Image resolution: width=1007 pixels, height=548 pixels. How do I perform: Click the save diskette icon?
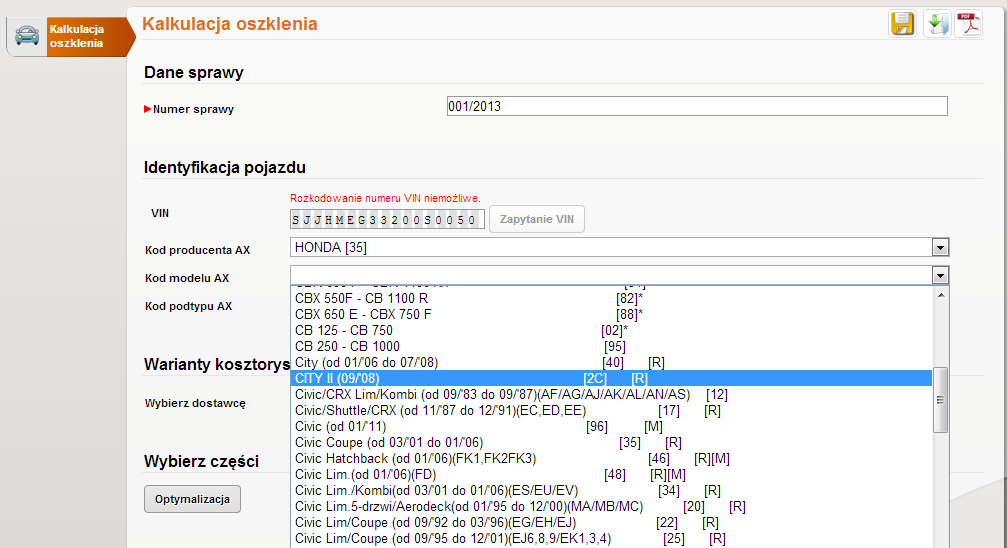pyautogui.click(x=902, y=24)
